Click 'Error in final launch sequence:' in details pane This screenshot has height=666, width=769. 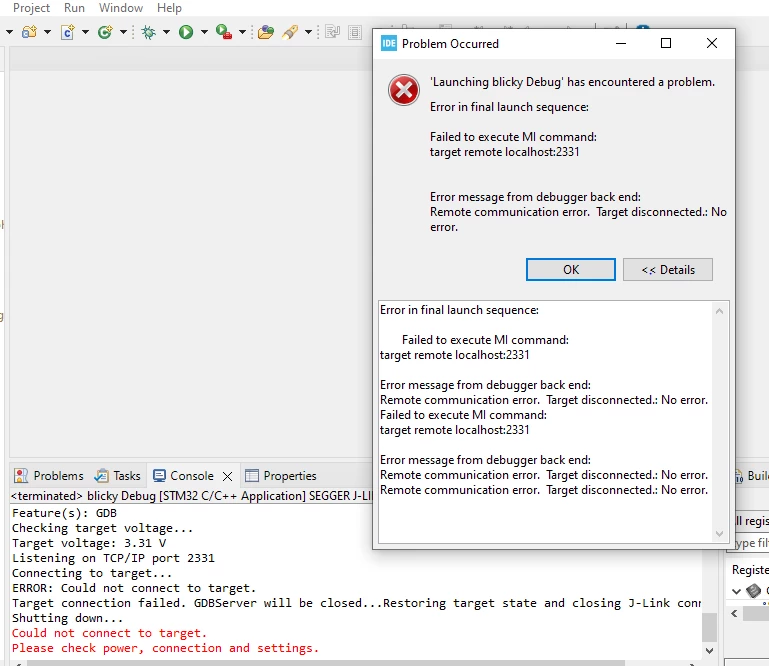[x=459, y=310]
